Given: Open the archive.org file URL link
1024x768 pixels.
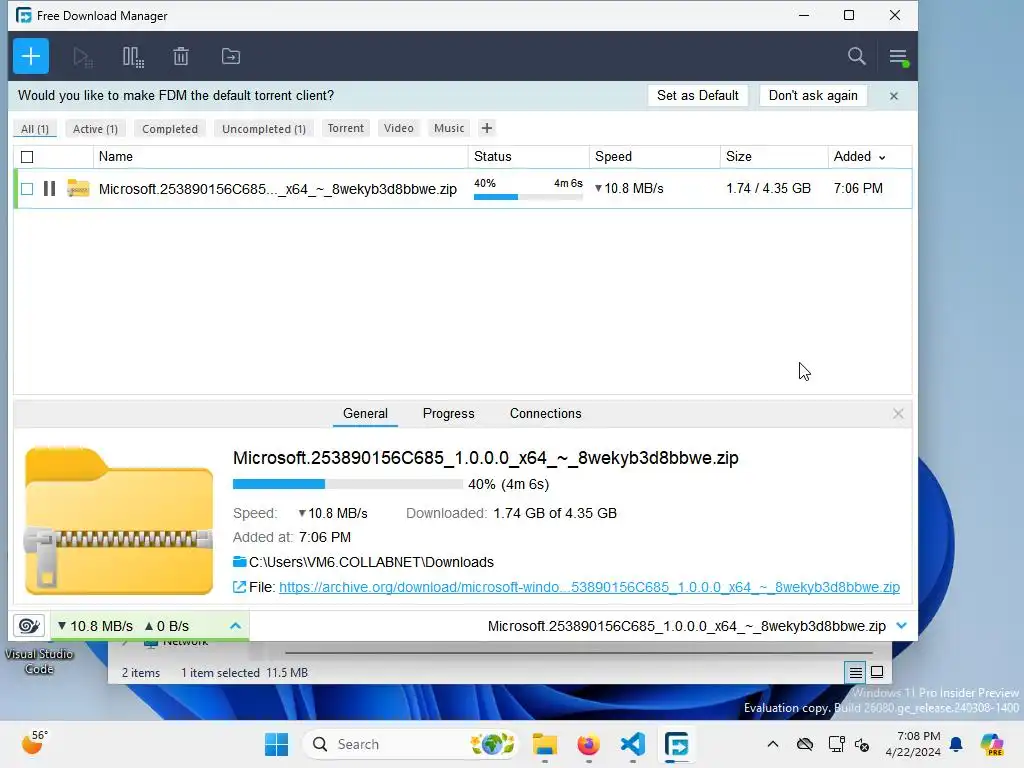Looking at the screenshot, I should click(589, 587).
